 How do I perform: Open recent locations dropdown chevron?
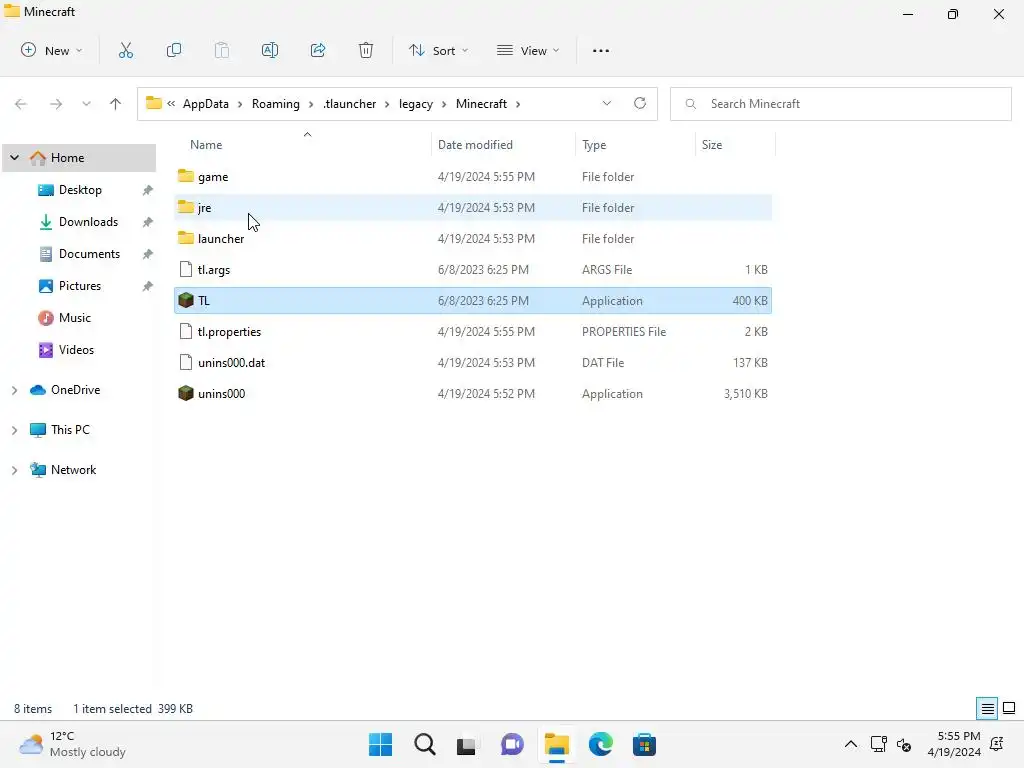[86, 104]
